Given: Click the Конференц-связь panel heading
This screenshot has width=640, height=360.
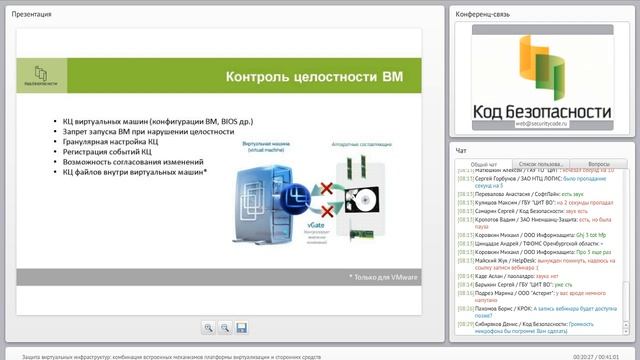Looking at the screenshot, I should click(x=482, y=14).
